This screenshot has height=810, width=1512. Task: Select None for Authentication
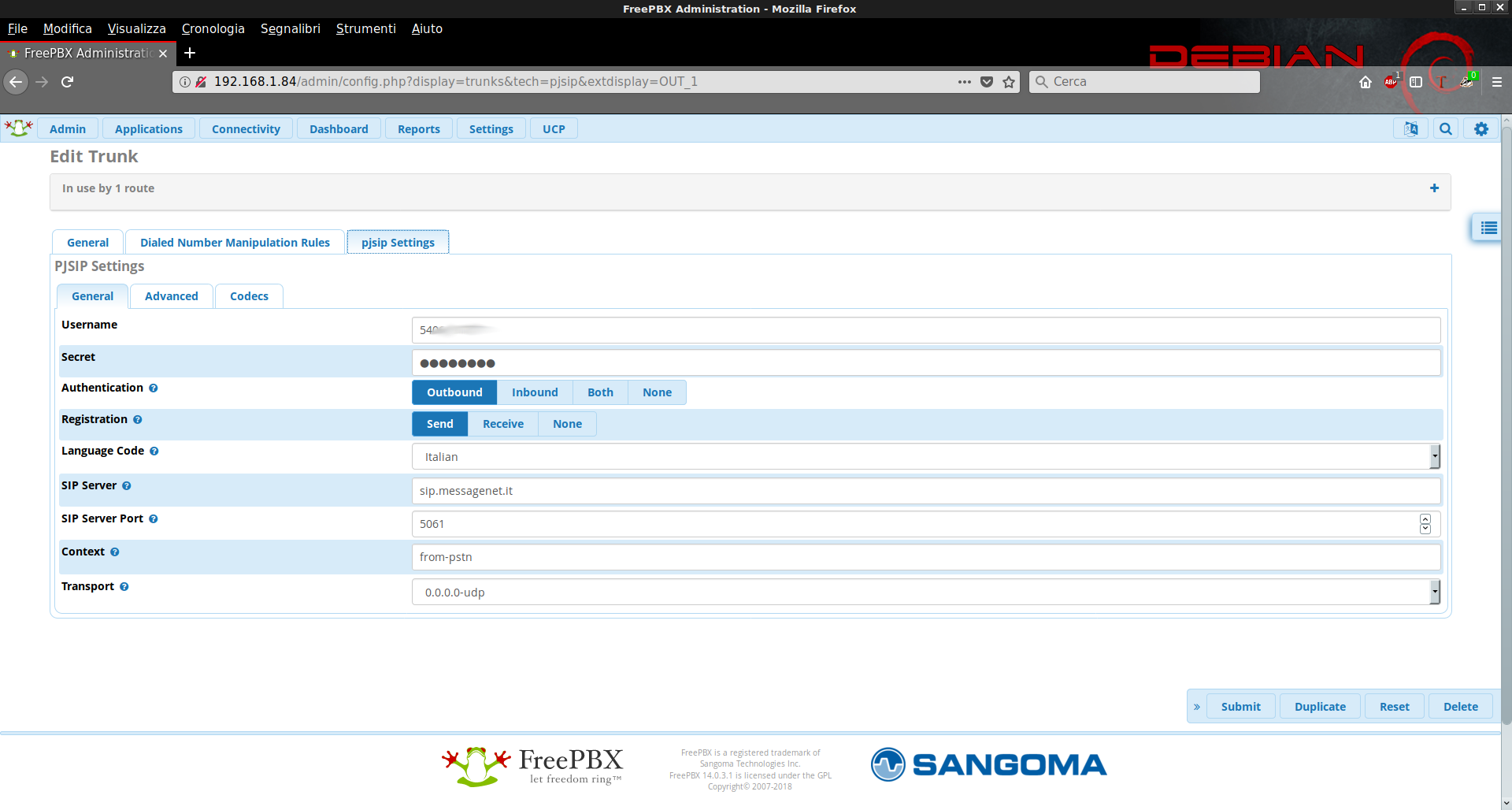[657, 392]
